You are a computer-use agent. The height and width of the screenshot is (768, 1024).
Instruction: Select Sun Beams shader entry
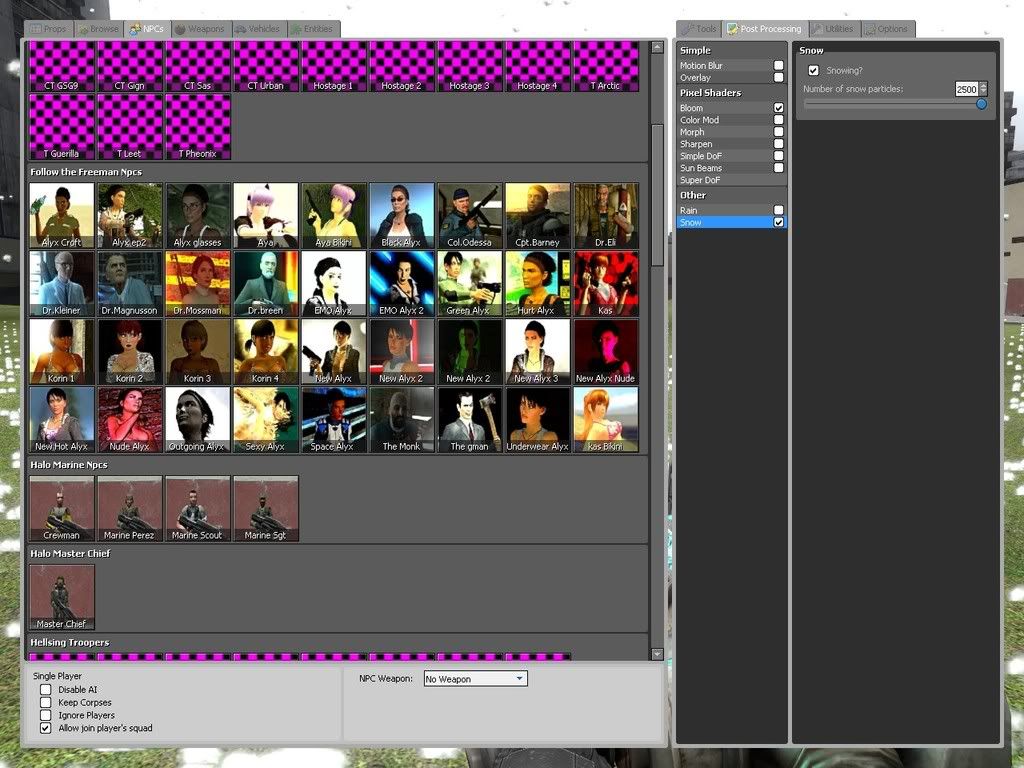pos(701,168)
